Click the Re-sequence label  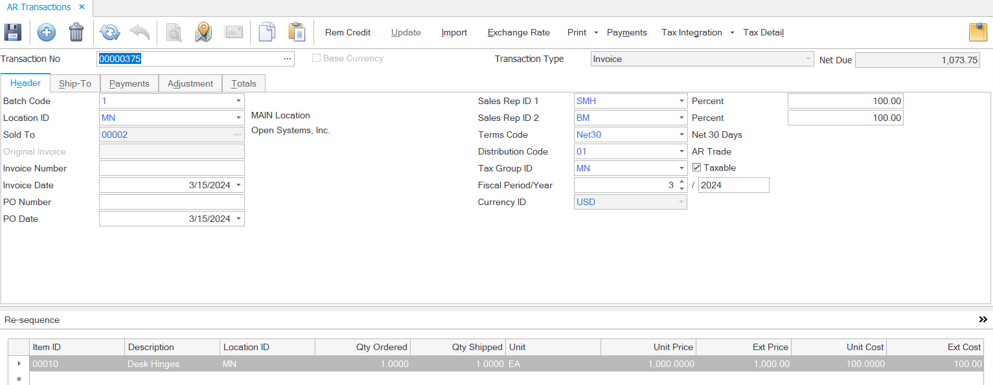32,320
